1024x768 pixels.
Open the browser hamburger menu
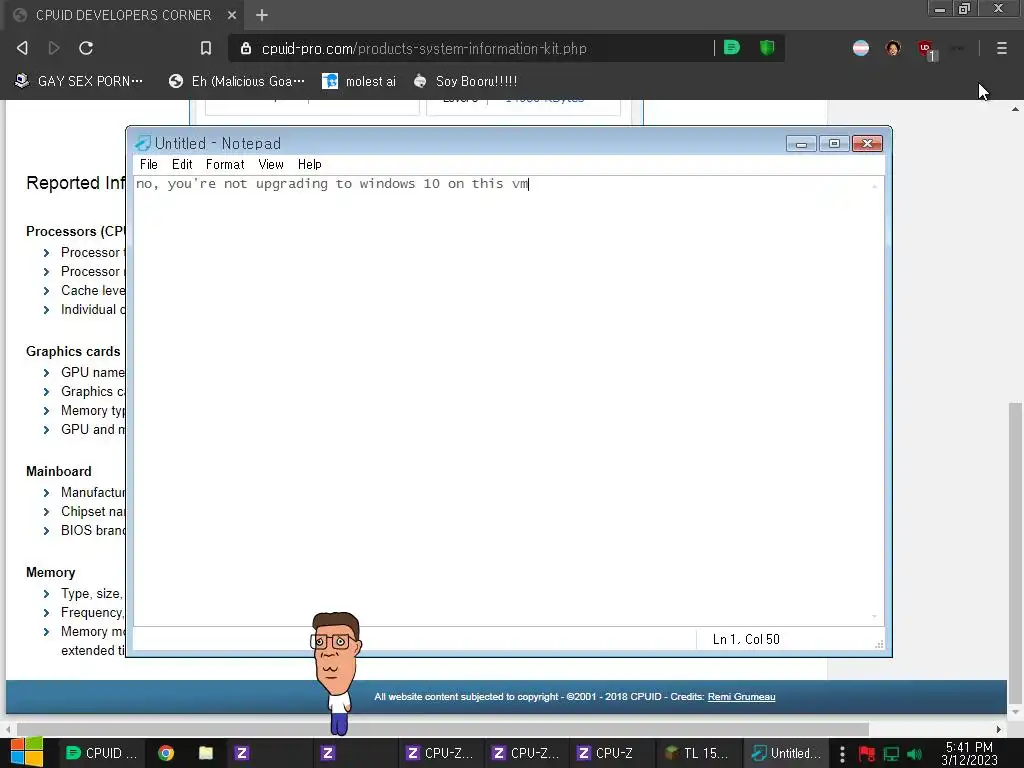(x=1001, y=48)
